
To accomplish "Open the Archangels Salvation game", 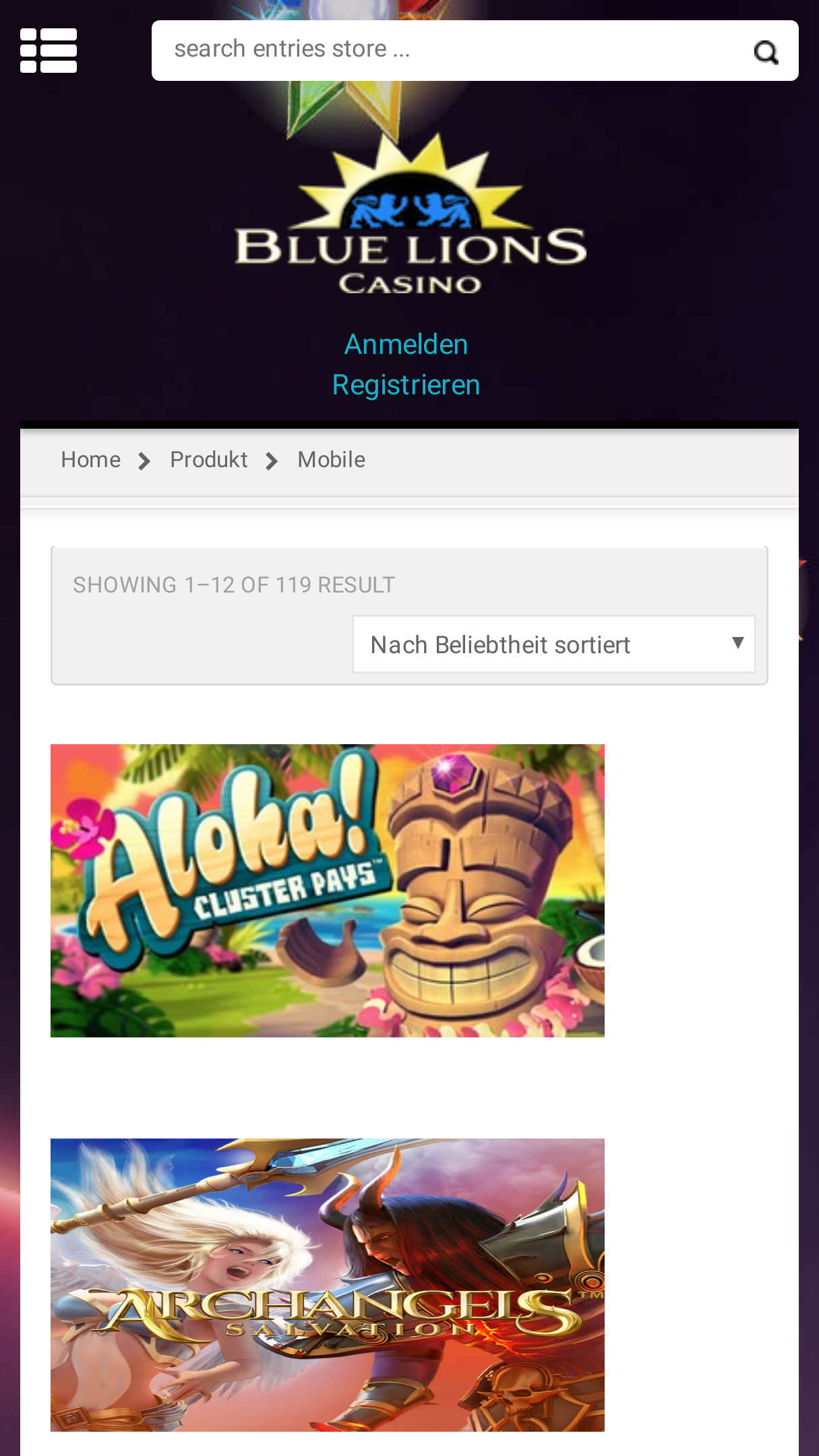I will tap(328, 1285).
